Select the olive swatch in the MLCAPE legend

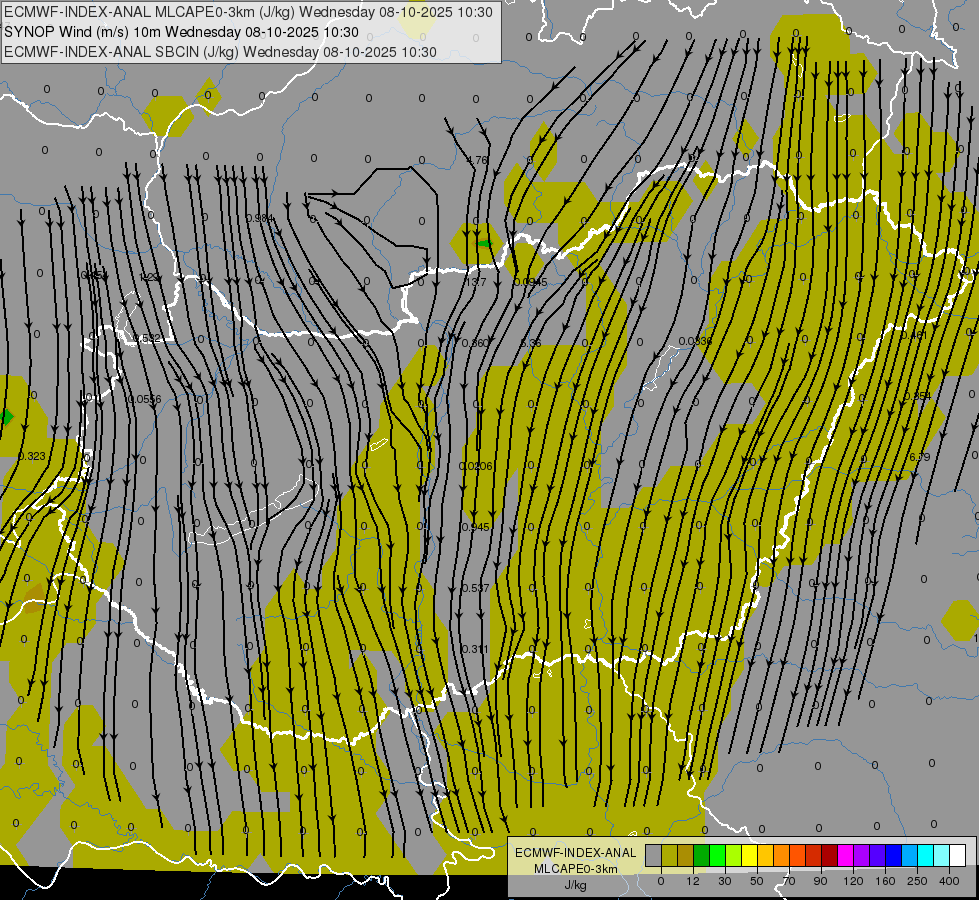pyautogui.click(x=670, y=856)
